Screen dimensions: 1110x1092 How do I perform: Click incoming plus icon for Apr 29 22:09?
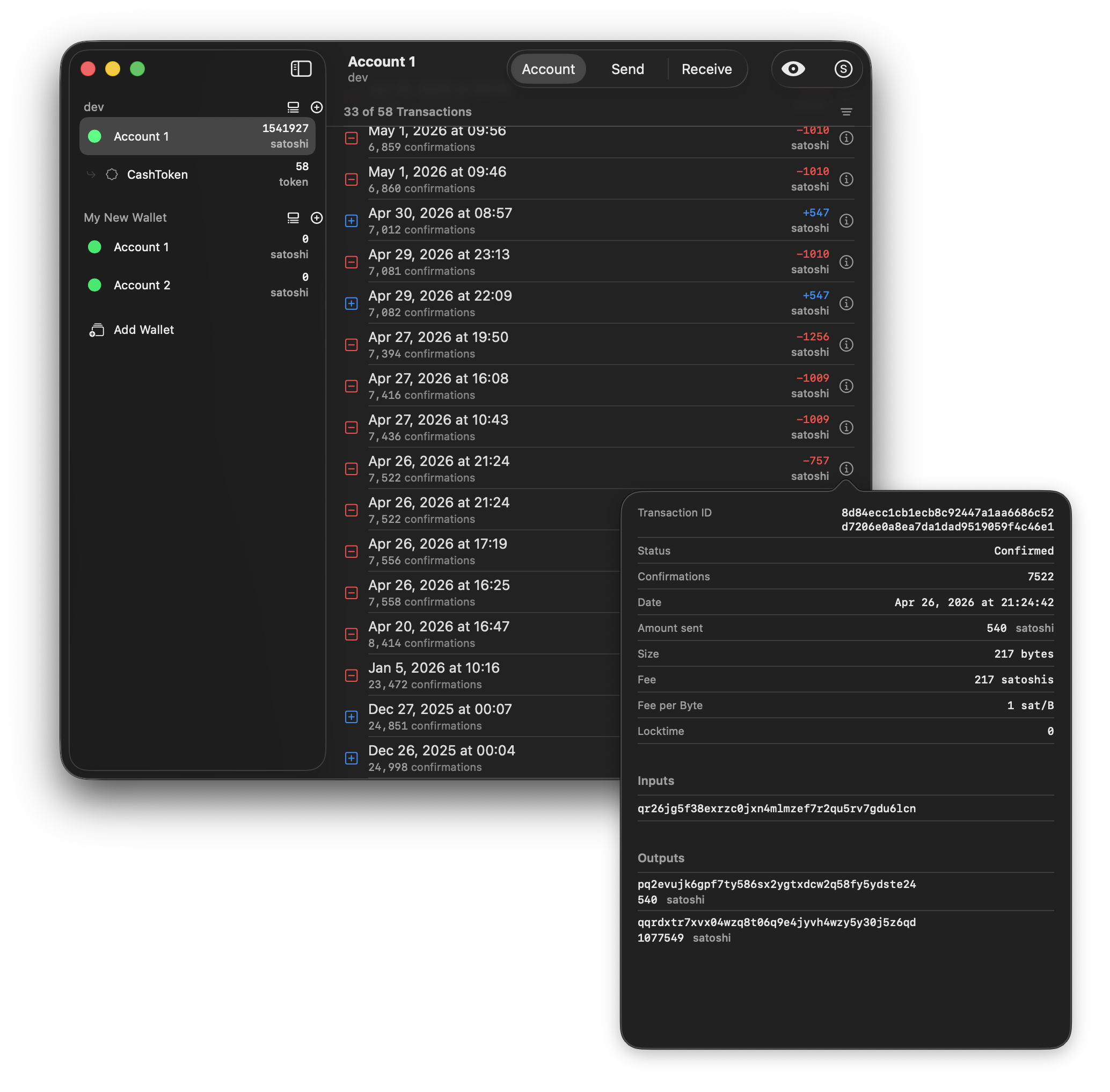tap(352, 303)
